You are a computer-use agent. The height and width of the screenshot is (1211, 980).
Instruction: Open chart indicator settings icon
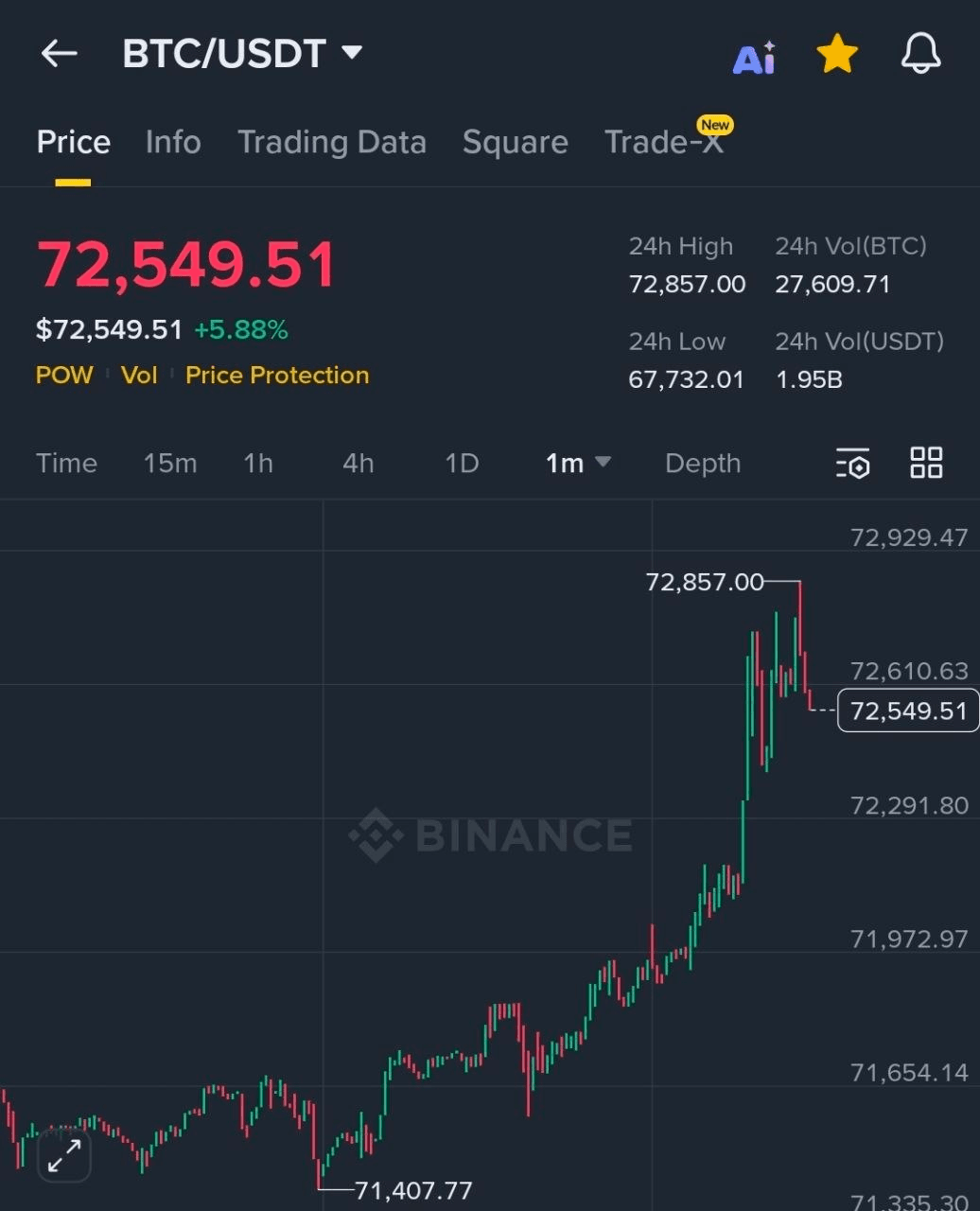tap(852, 464)
